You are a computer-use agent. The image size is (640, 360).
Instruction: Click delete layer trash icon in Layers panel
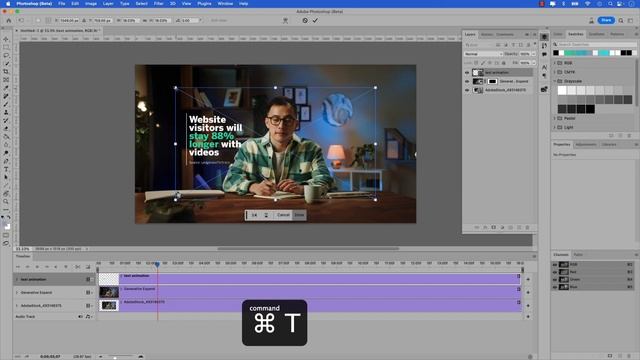527,227
